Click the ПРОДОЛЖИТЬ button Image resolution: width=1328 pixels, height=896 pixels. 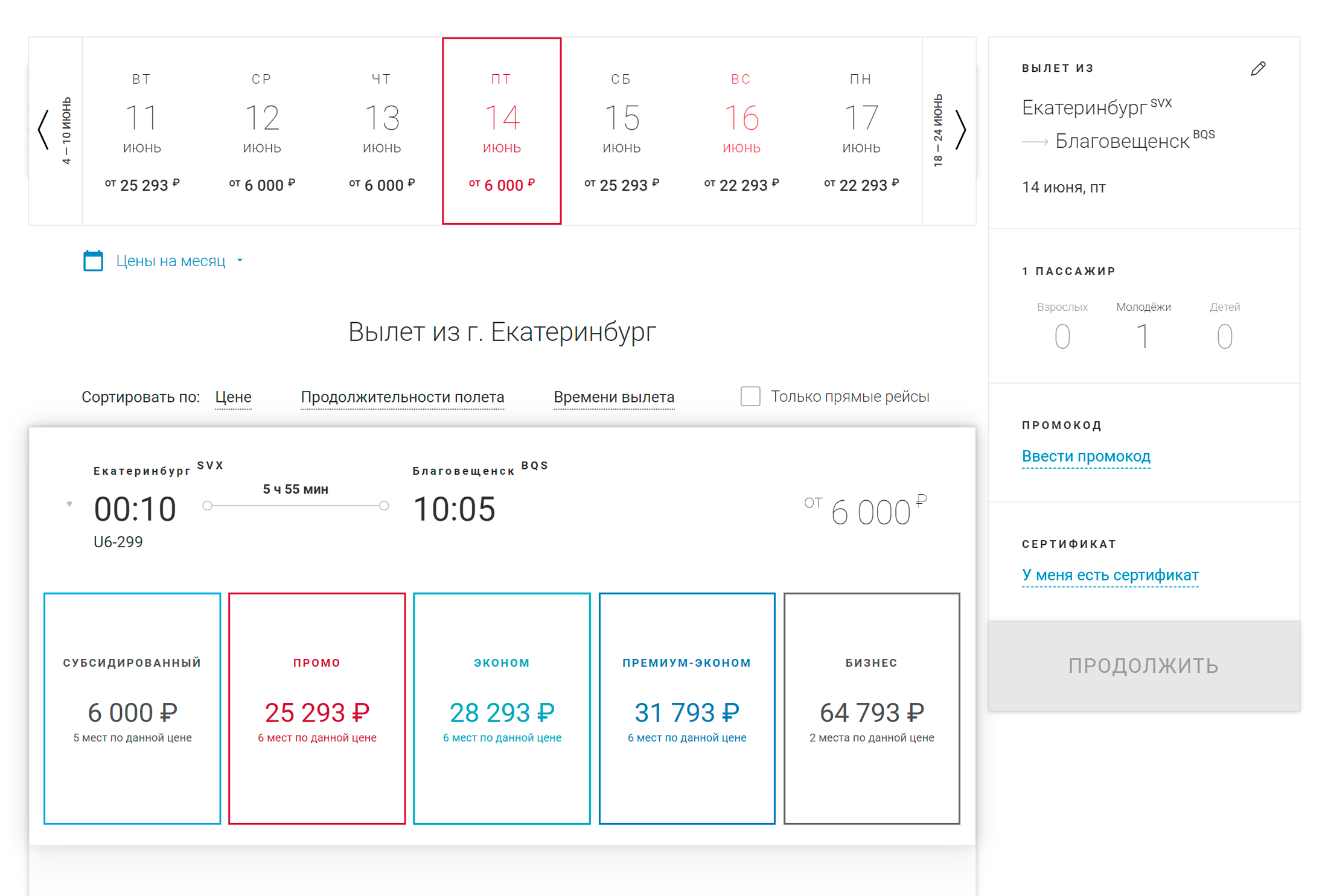tap(1144, 666)
